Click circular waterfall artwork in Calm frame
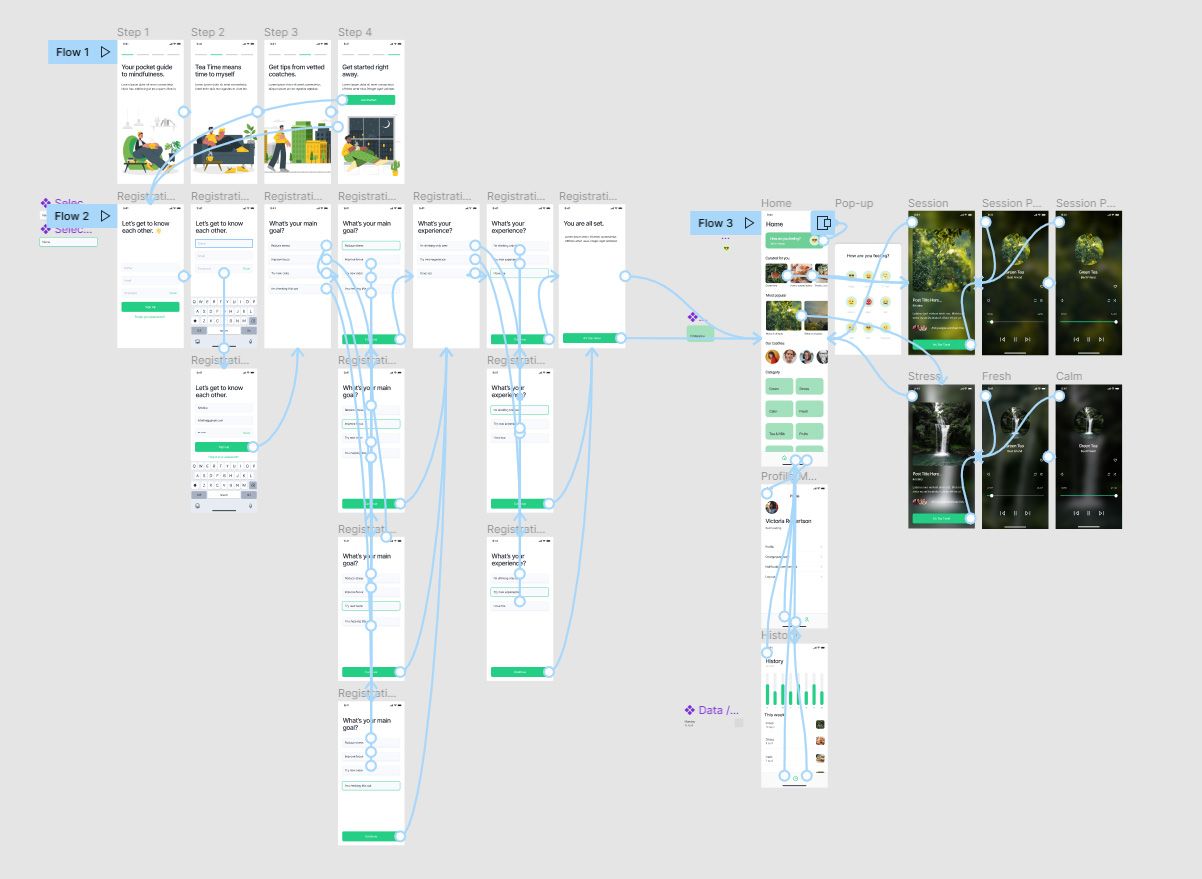 [1089, 420]
